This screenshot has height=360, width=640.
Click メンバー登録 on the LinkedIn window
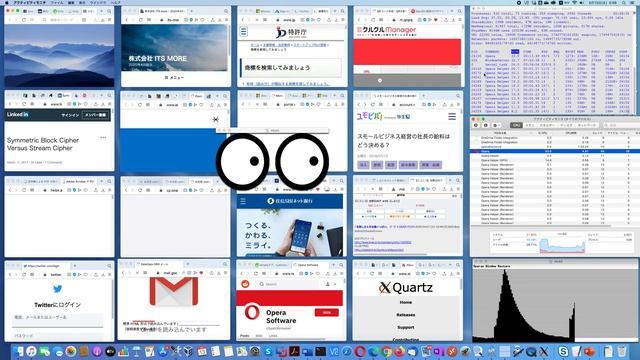pyautogui.click(x=95, y=115)
